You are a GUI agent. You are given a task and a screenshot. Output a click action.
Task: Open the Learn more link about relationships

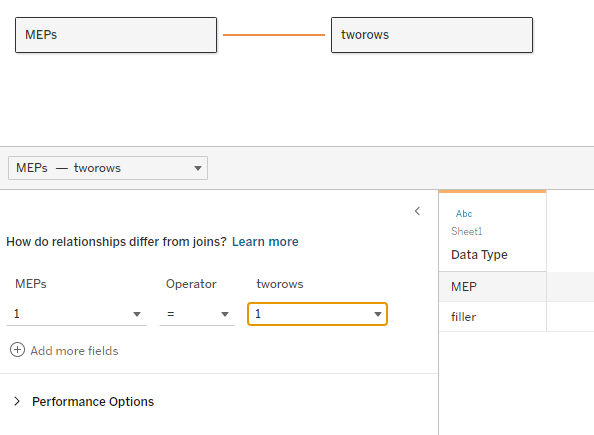[265, 242]
